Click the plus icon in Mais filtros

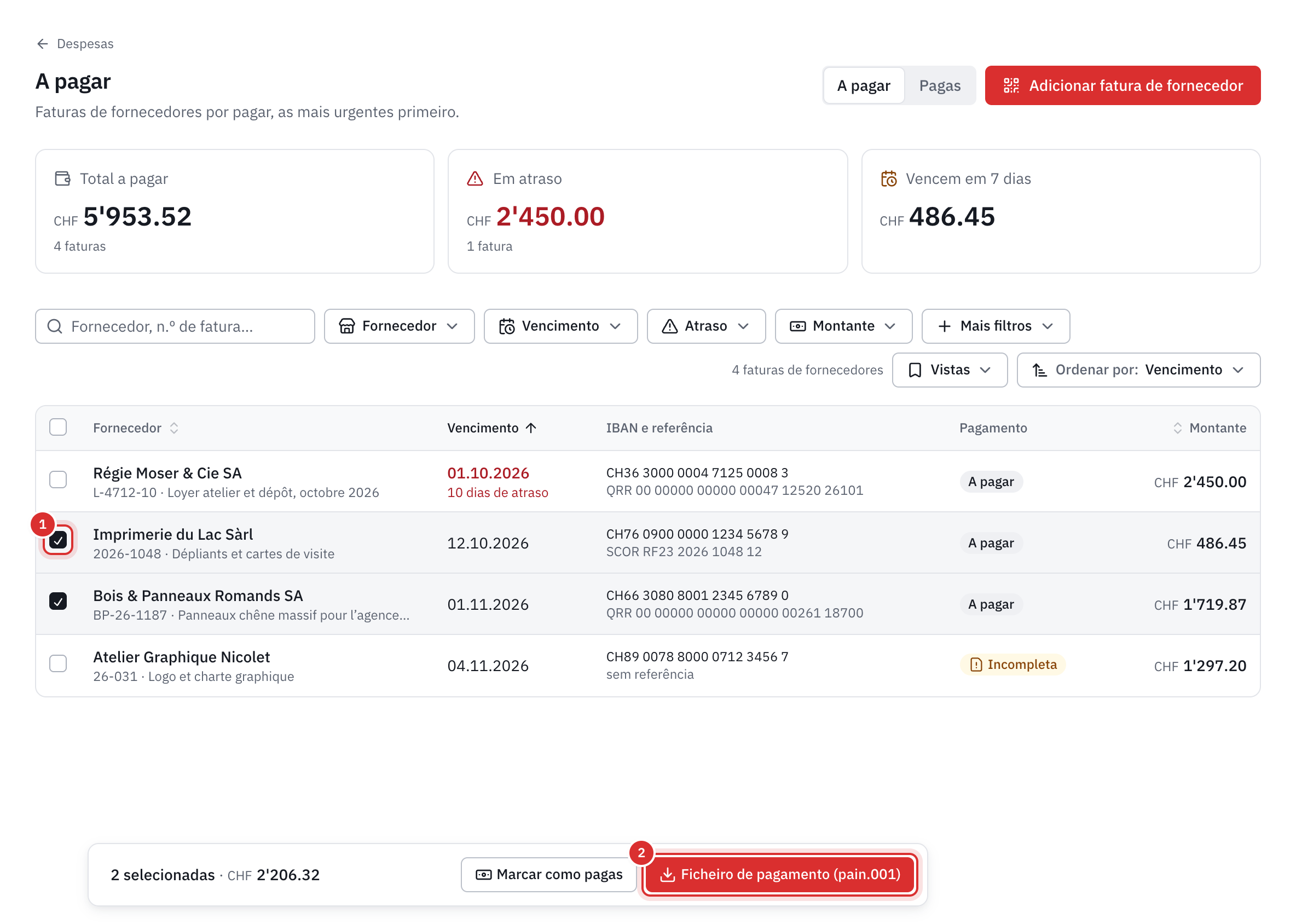coord(945,326)
